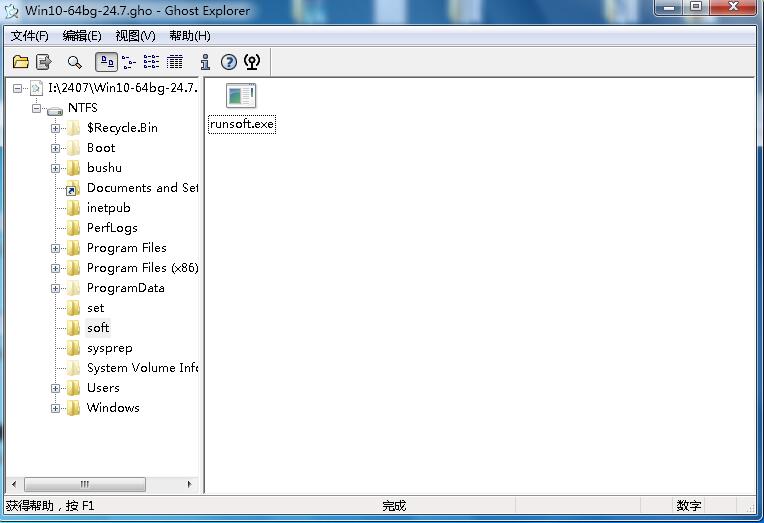Screen dimensions: 764x523
Task: Click the soft folder icon
Action: [73, 328]
